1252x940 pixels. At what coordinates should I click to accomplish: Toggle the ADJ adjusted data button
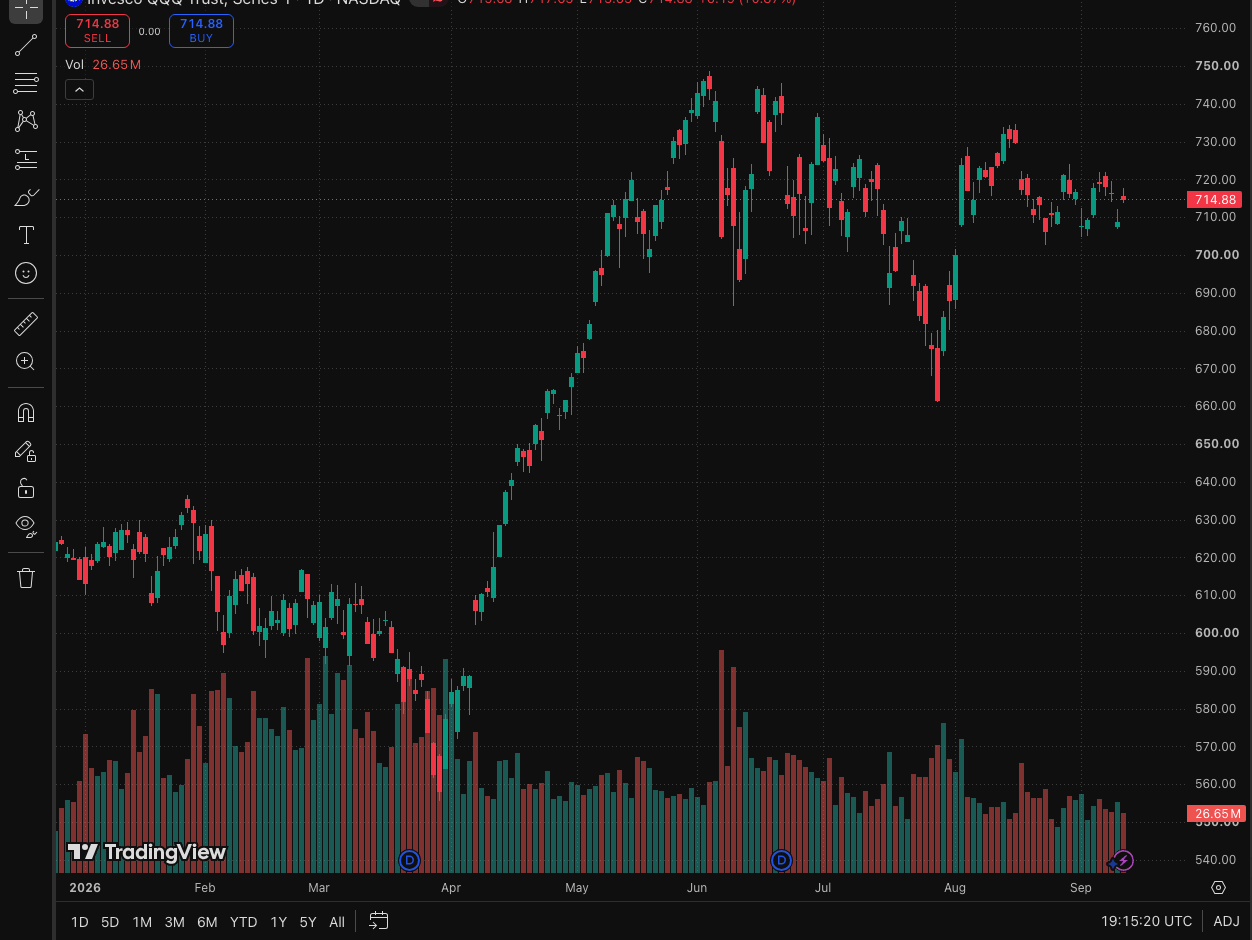click(x=1226, y=922)
